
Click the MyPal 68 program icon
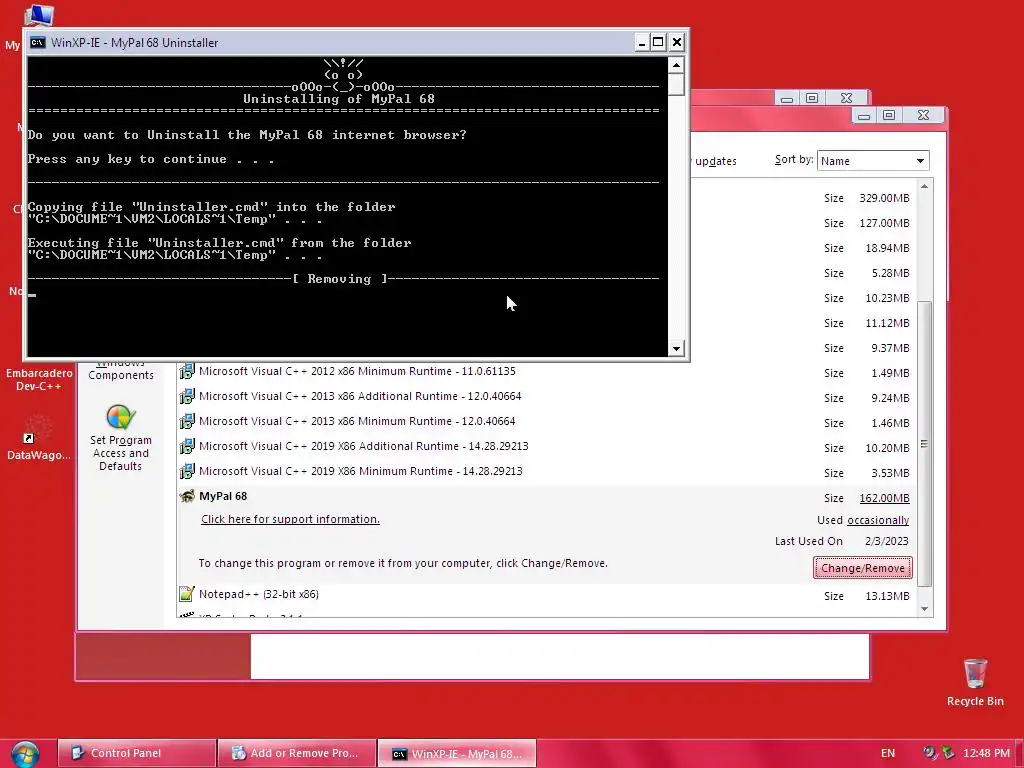coord(187,496)
